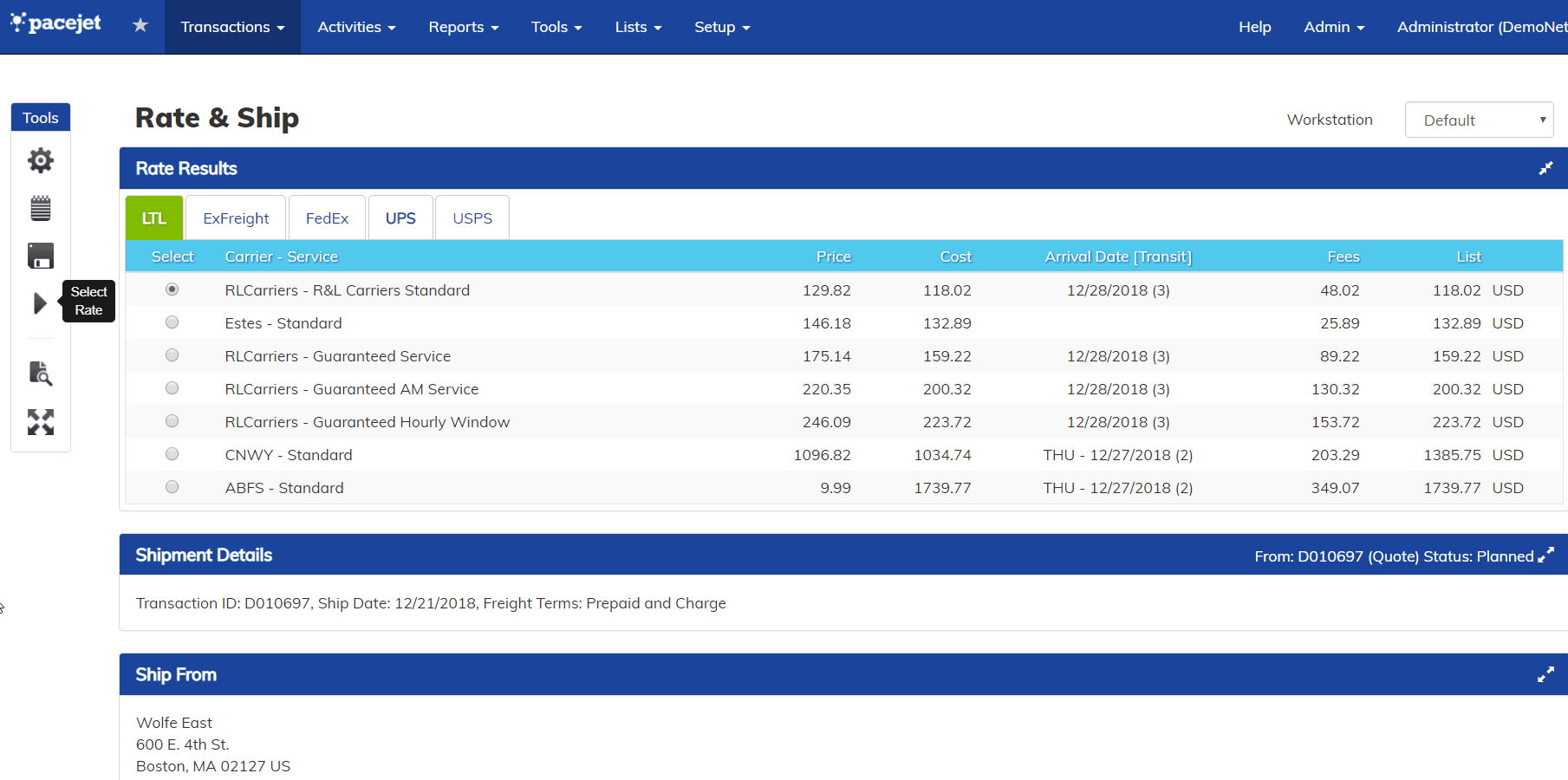Viewport: 1568px width, 780px height.
Task: Click the Help link
Action: pos(1254,27)
